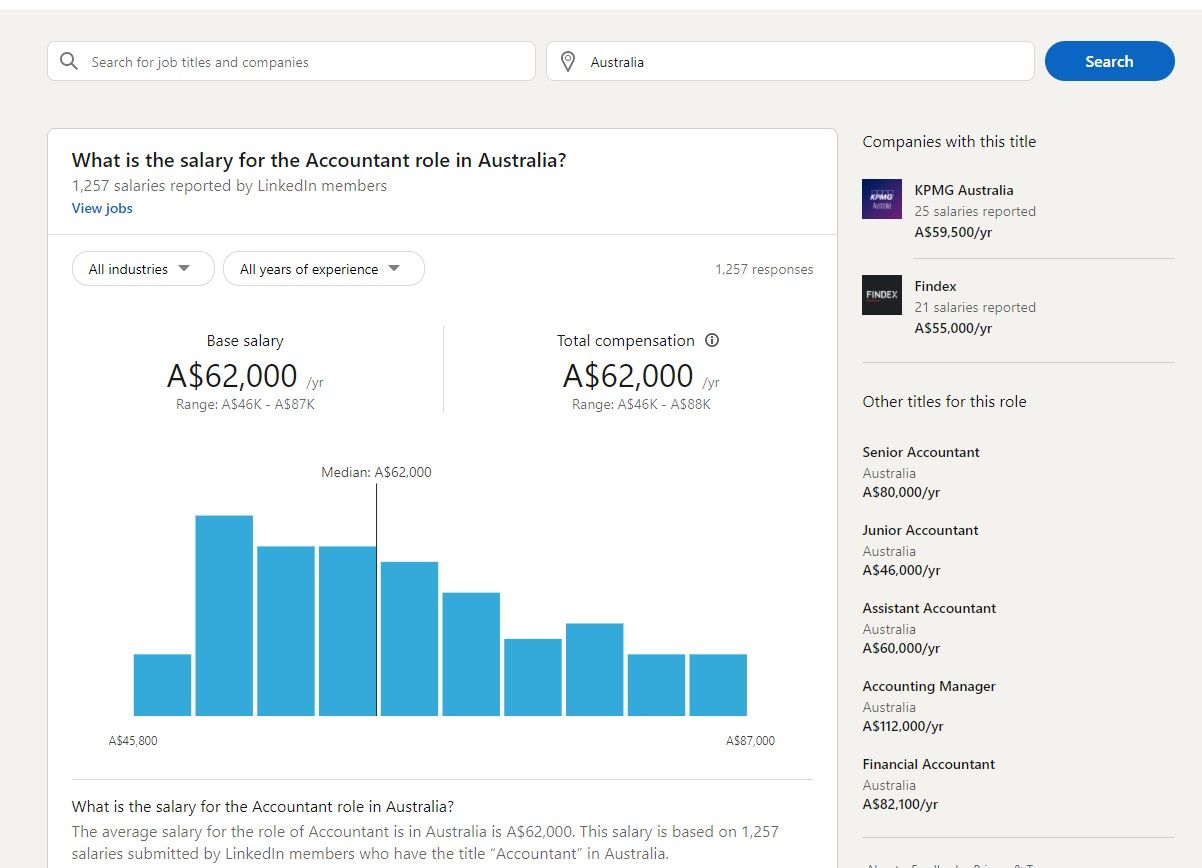Click the KPMG Australia company name
The width and height of the screenshot is (1202, 868).
pyautogui.click(x=963, y=190)
